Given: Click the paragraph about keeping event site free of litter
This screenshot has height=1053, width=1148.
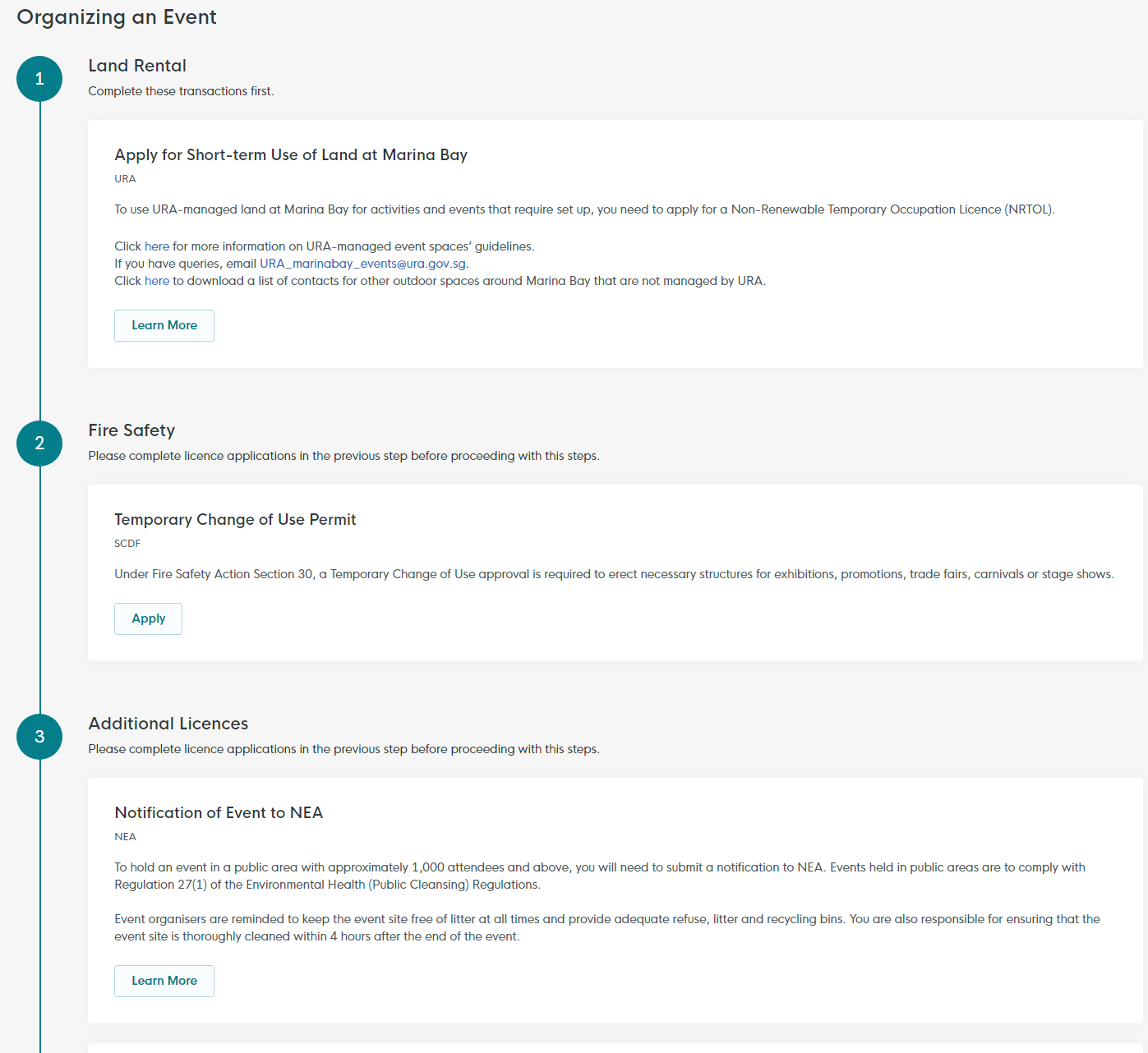Looking at the screenshot, I should [607, 928].
